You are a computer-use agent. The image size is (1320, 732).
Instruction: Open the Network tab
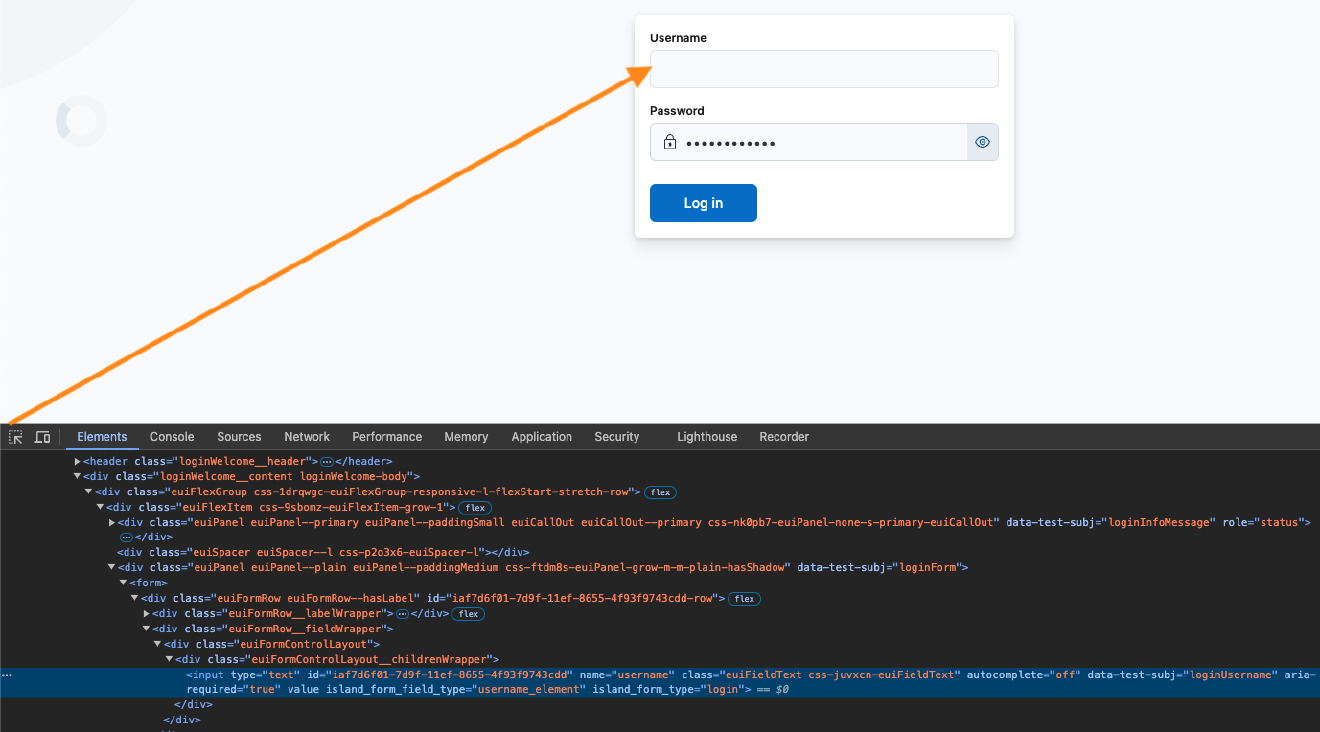click(x=306, y=436)
